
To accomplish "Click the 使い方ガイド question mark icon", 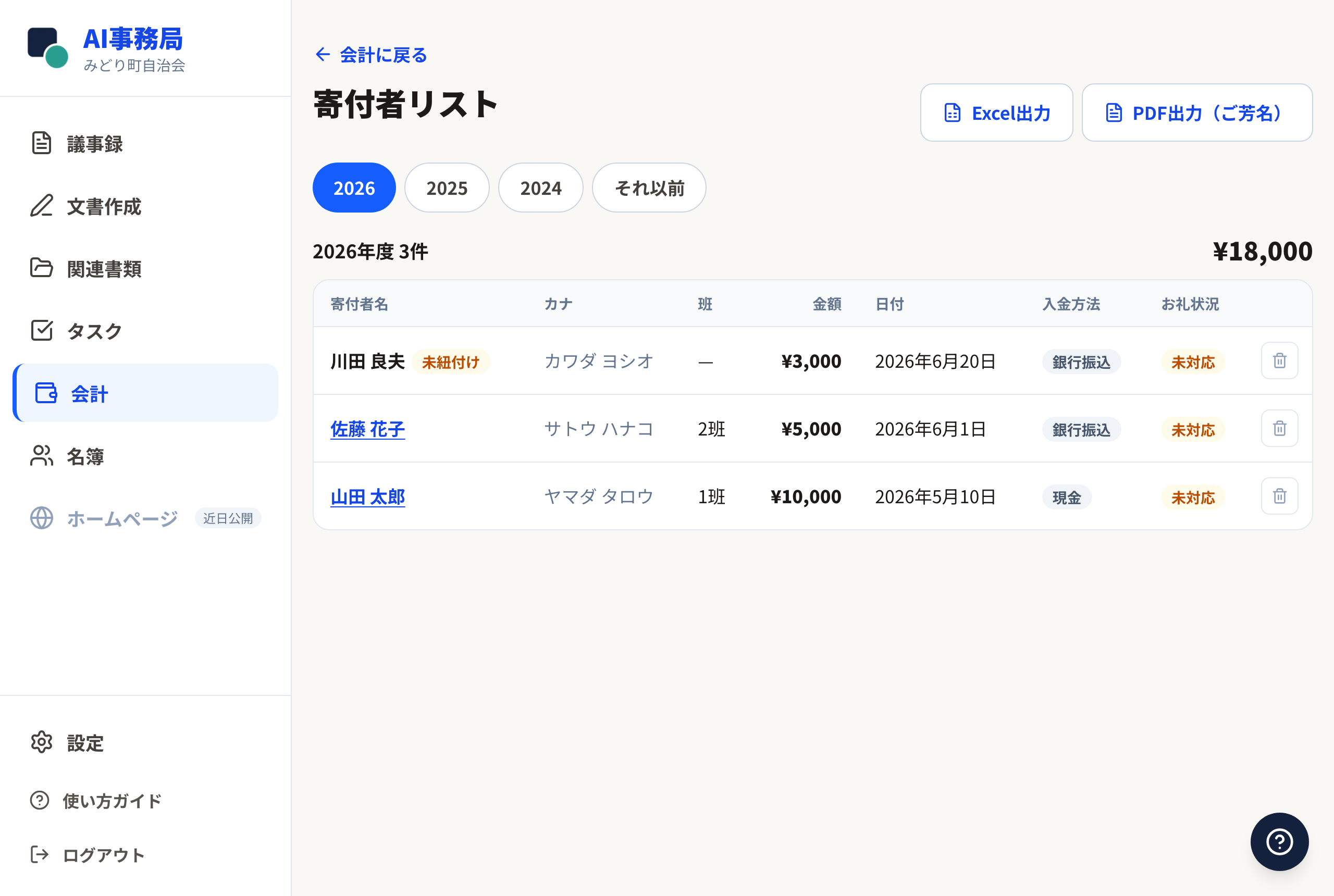I will [x=40, y=800].
